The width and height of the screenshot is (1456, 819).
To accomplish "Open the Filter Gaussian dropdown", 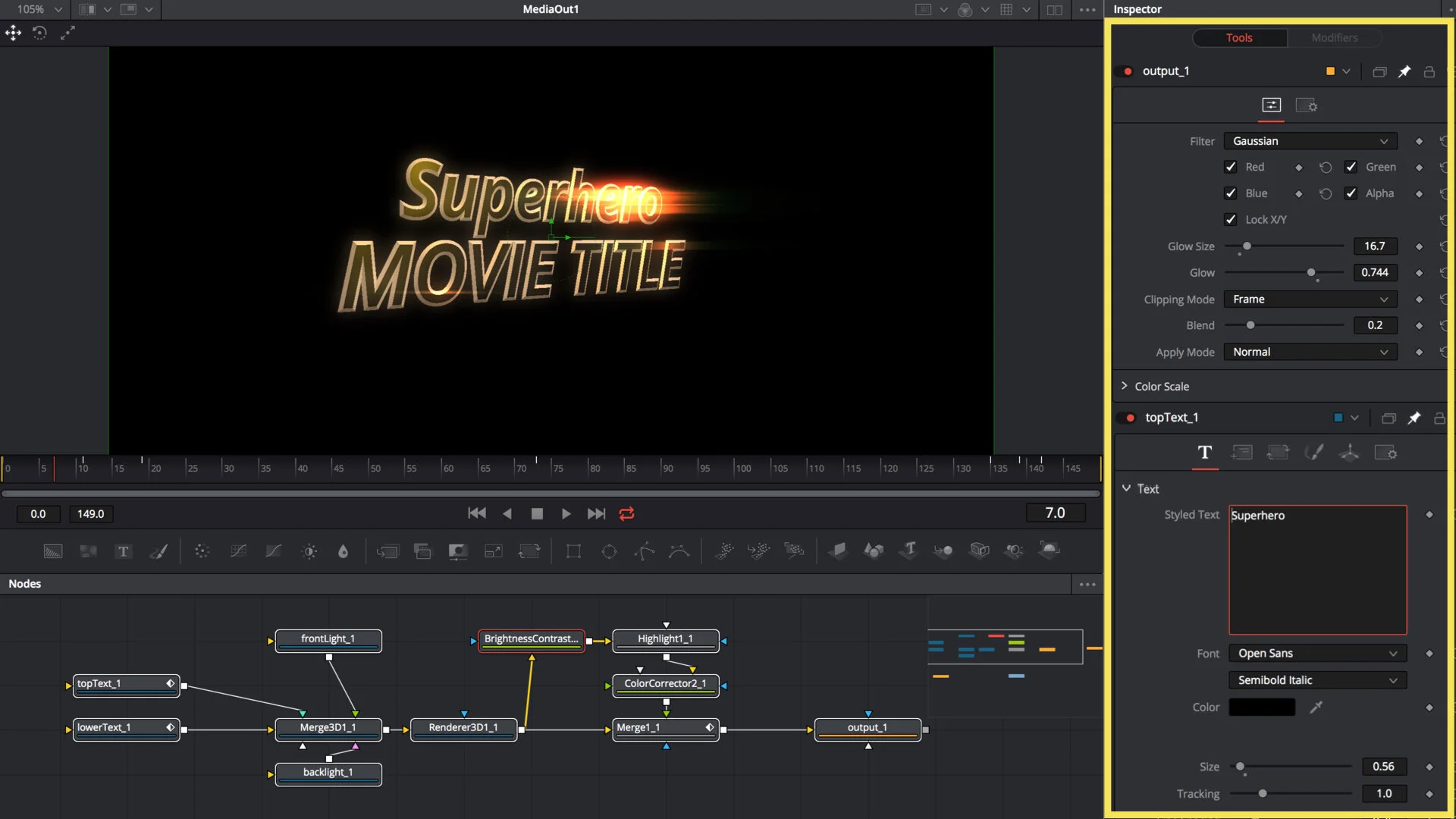I will tap(1310, 141).
